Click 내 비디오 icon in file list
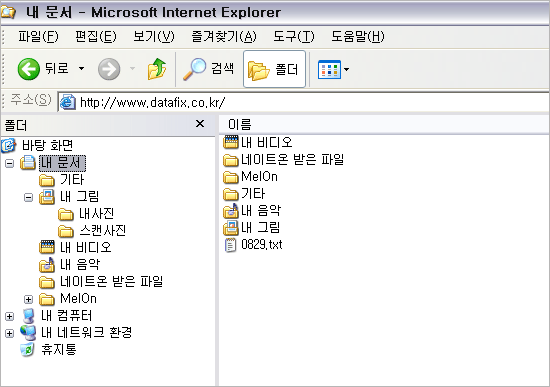Image resolution: width=550 pixels, height=387 pixels. 231,142
